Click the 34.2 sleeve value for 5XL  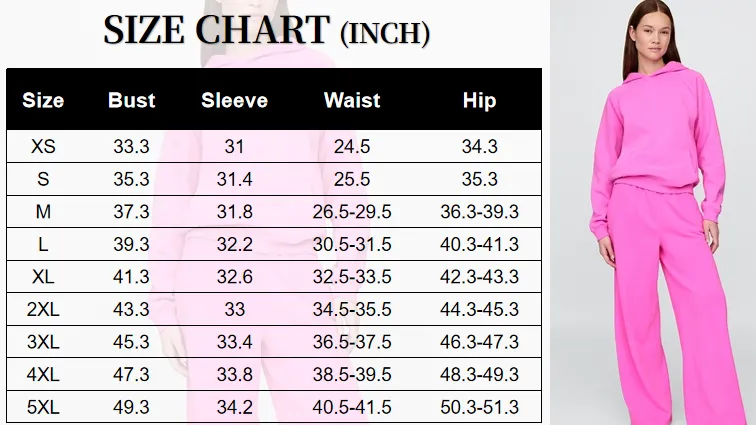pos(234,408)
